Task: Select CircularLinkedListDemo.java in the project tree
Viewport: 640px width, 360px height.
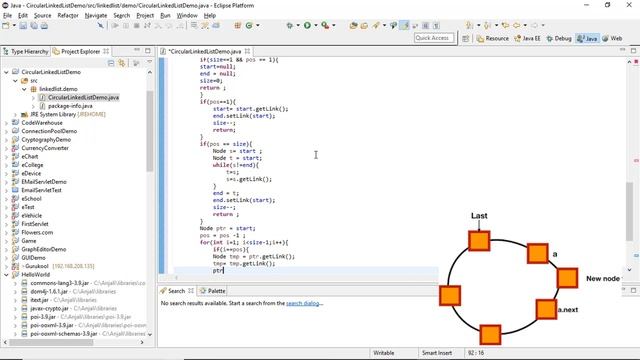Action: (x=83, y=98)
